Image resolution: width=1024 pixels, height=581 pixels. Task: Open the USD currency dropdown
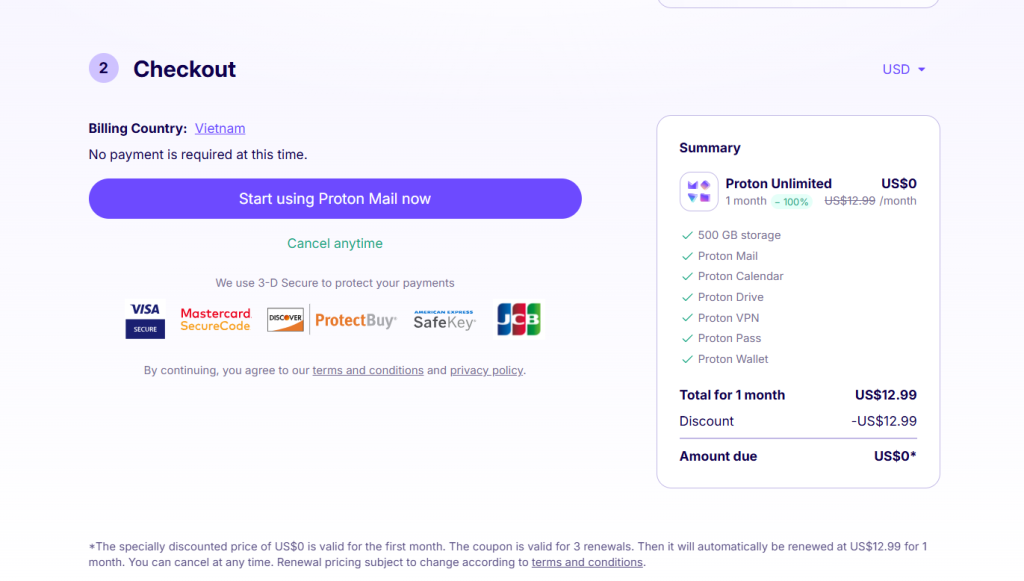point(903,69)
